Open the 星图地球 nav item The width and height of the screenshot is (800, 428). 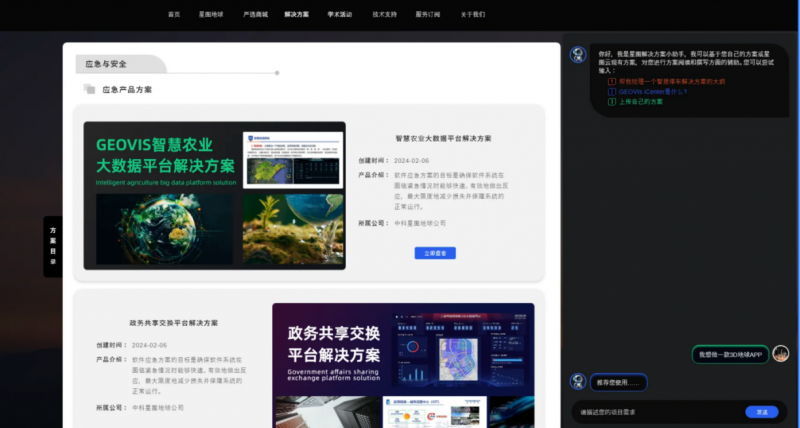coord(211,15)
